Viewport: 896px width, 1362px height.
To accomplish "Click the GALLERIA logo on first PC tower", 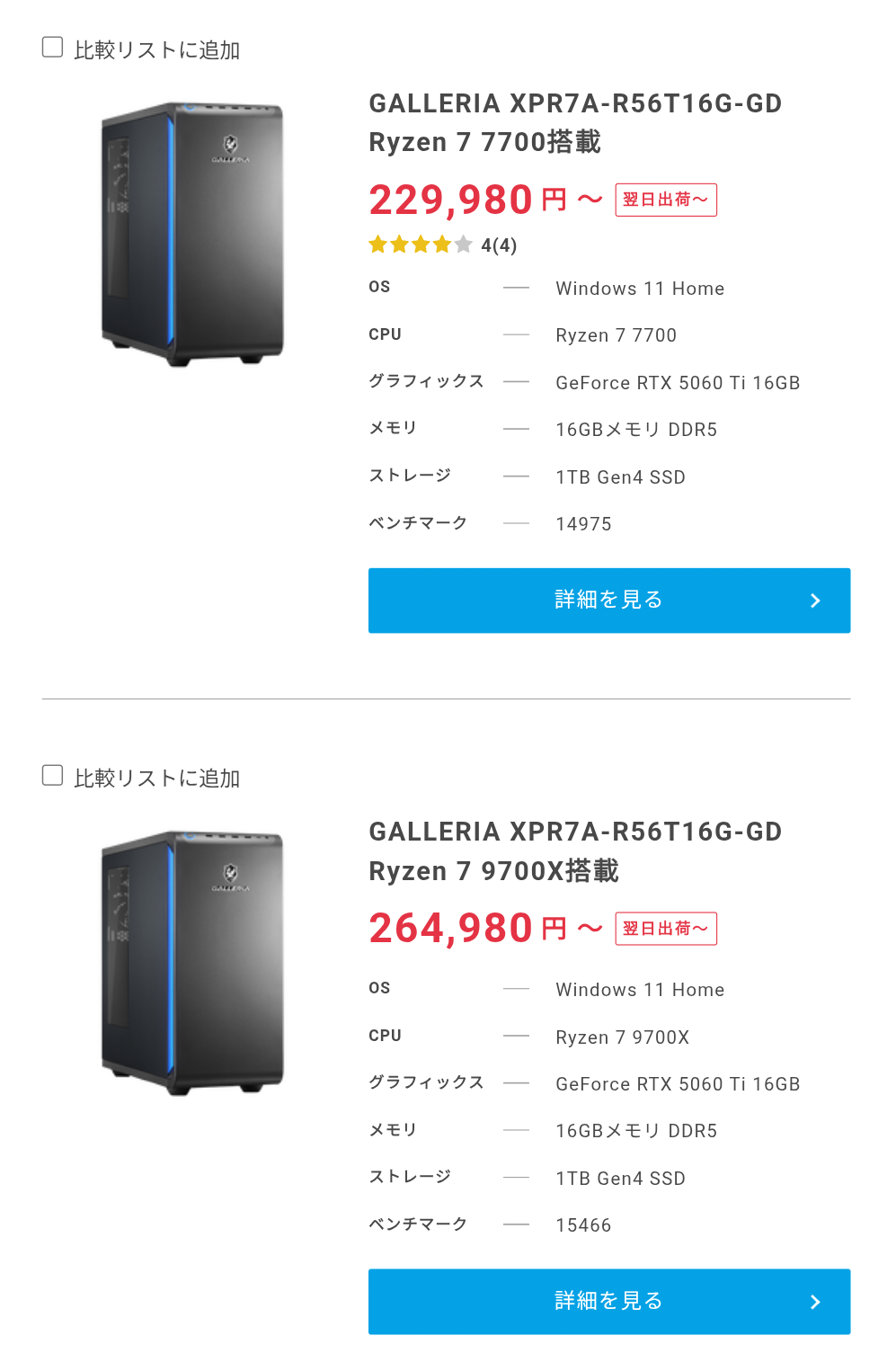I will [231, 147].
